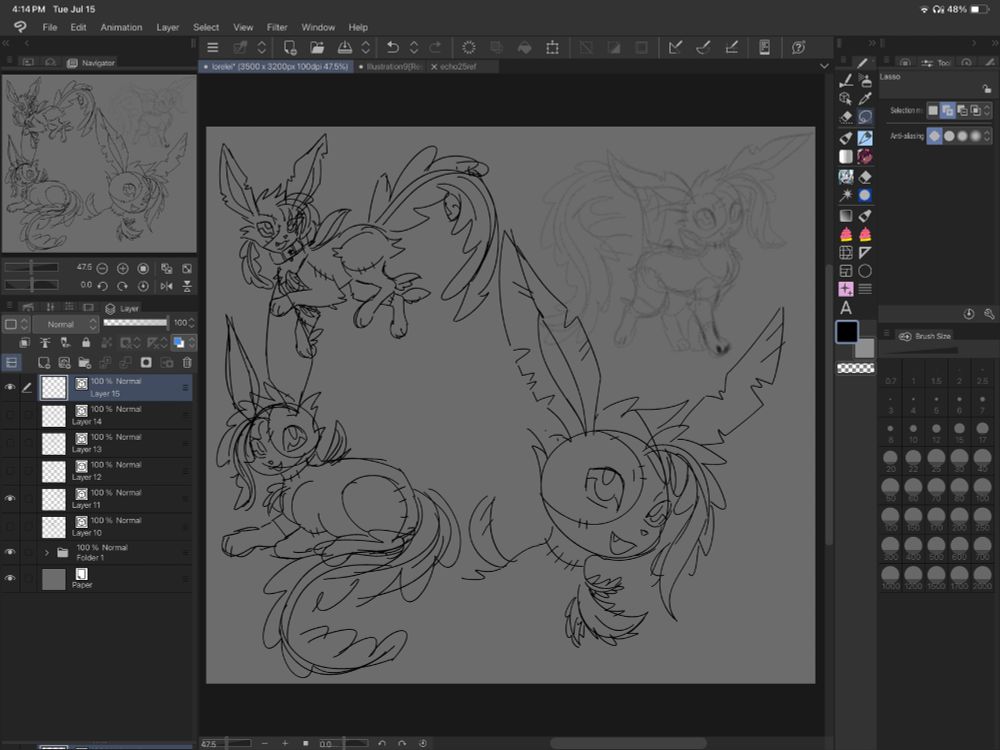Click the Fill bucket icon in command bar
The image size is (1000, 750).
pos(524,48)
